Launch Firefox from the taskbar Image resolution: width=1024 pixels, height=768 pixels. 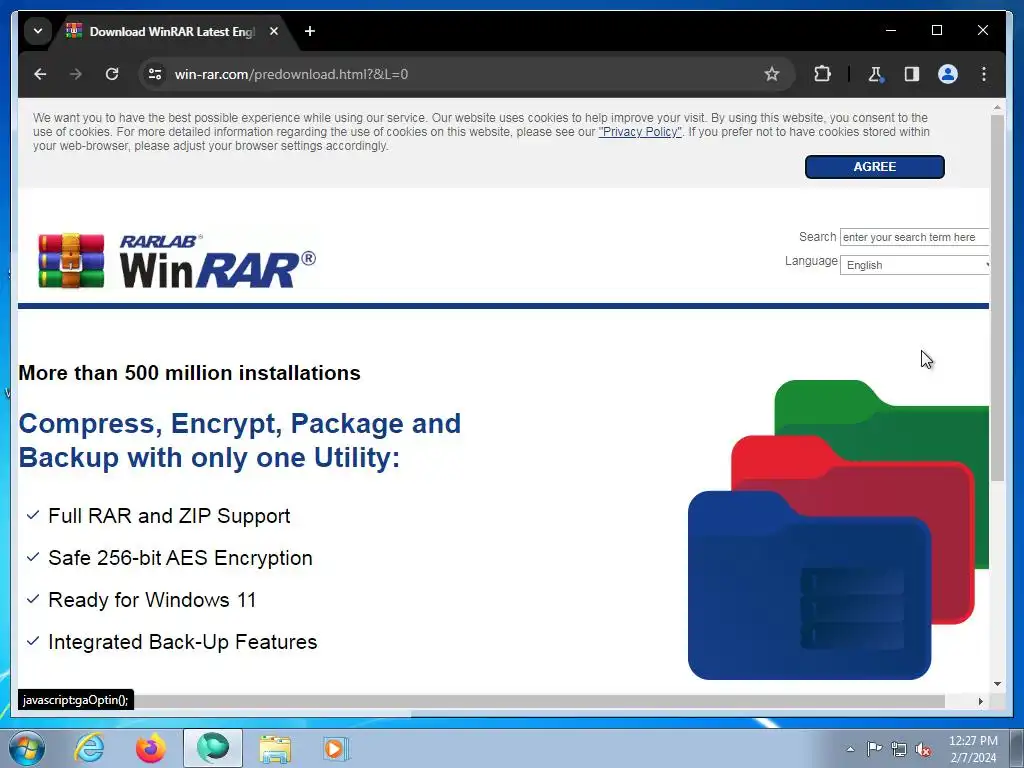pyautogui.click(x=151, y=748)
